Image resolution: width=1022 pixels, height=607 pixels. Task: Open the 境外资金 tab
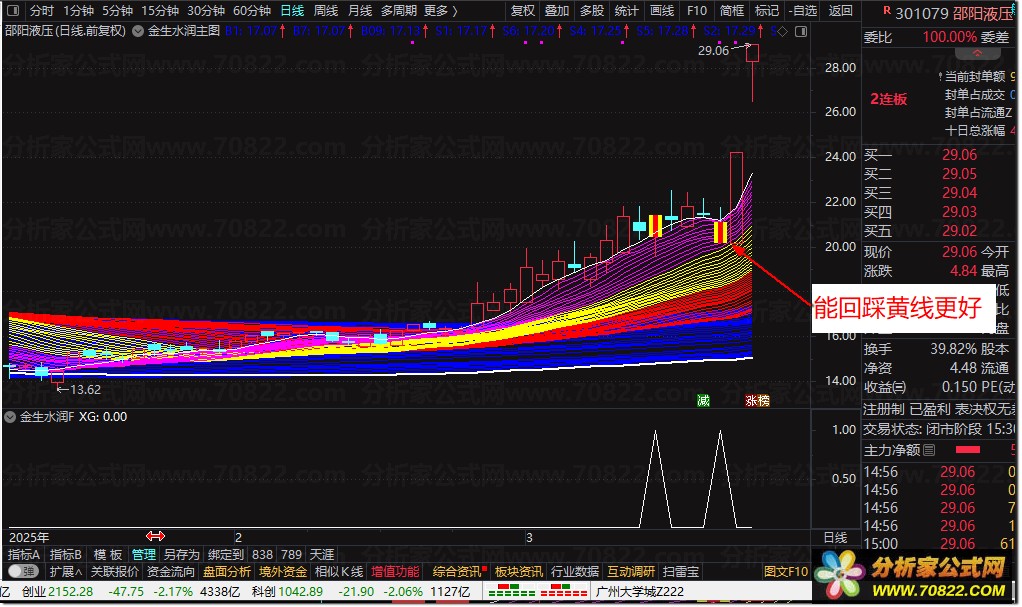(x=283, y=571)
